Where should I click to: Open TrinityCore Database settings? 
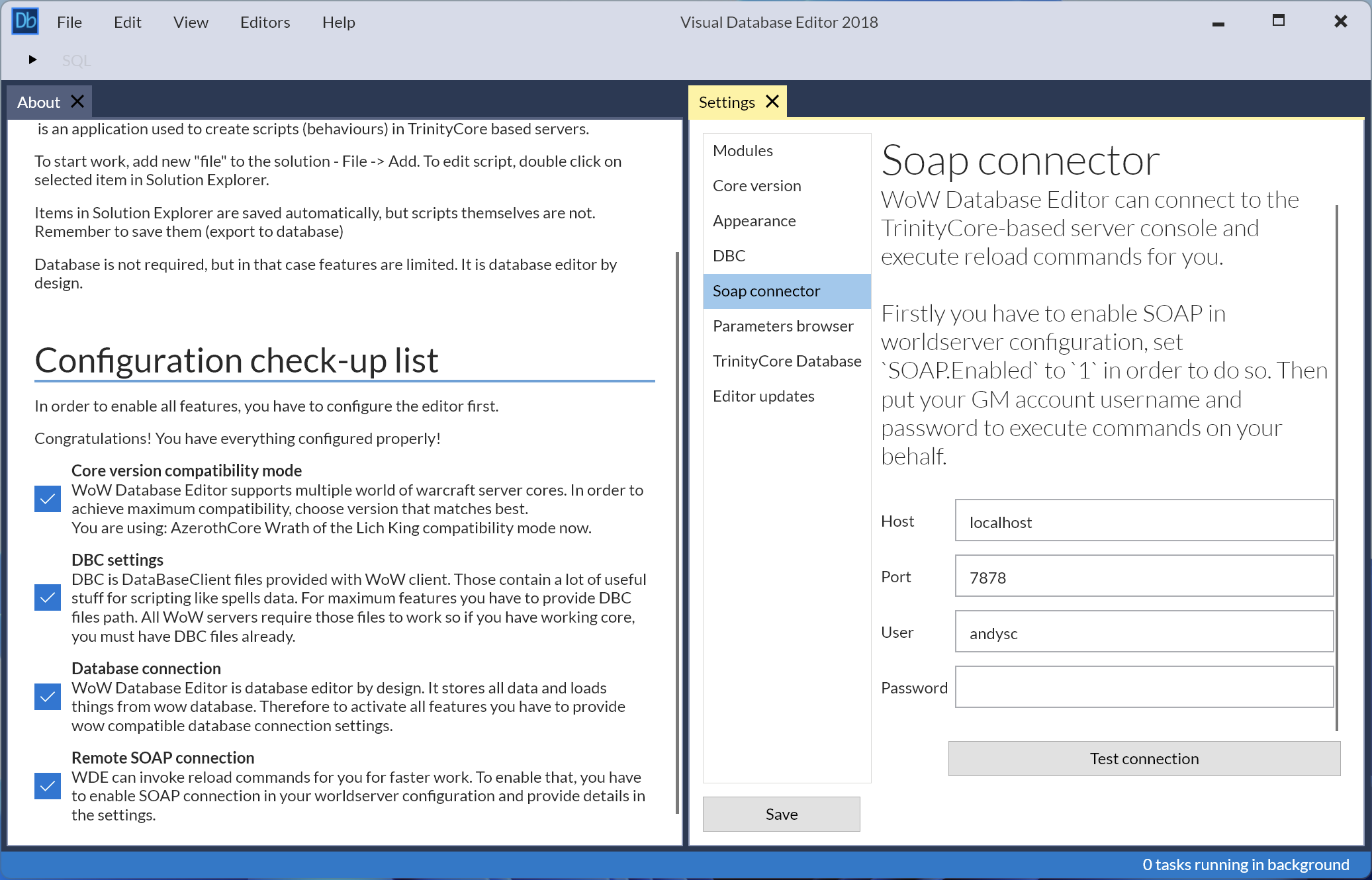point(786,361)
